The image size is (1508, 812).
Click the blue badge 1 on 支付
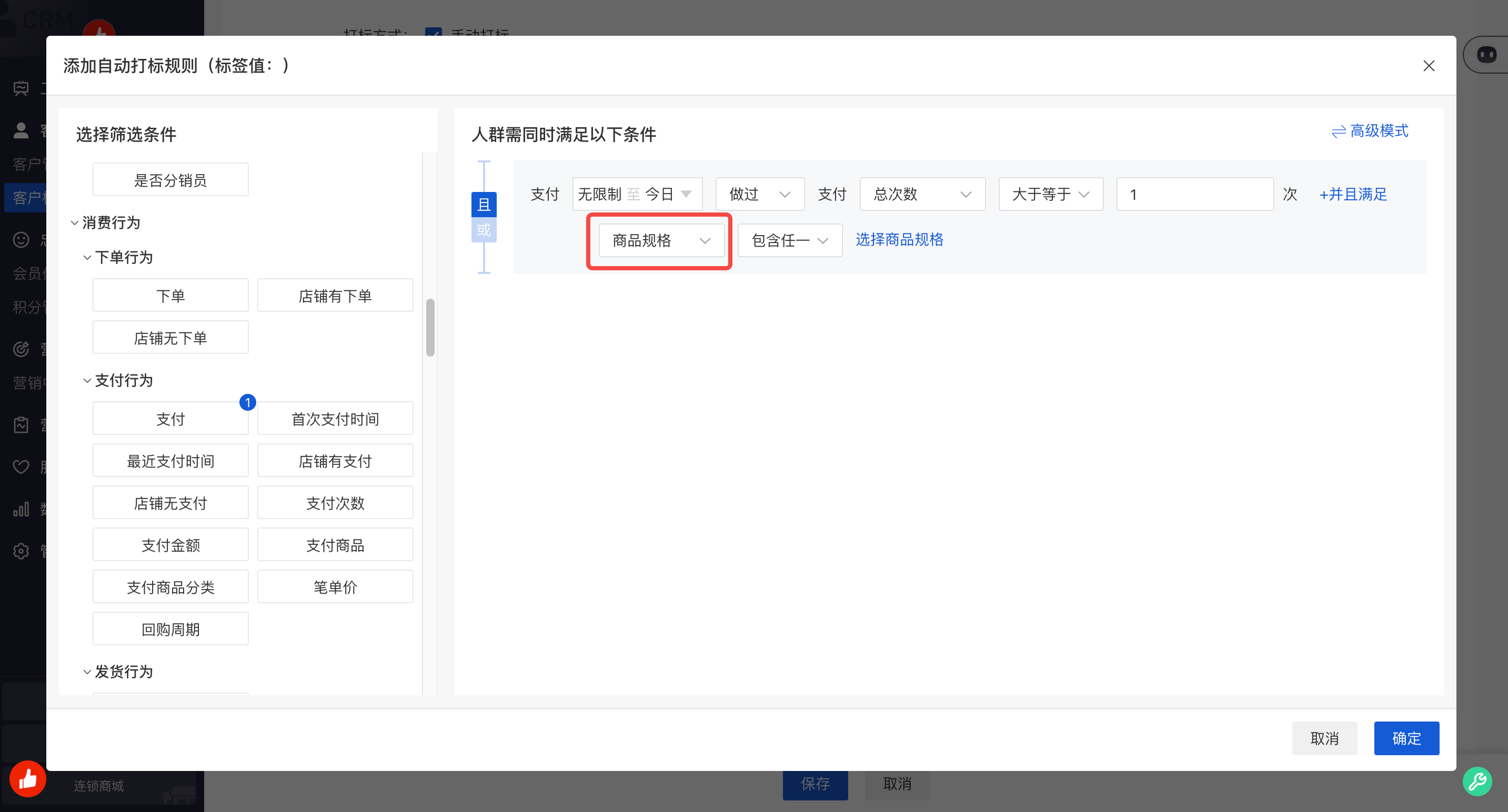click(248, 402)
